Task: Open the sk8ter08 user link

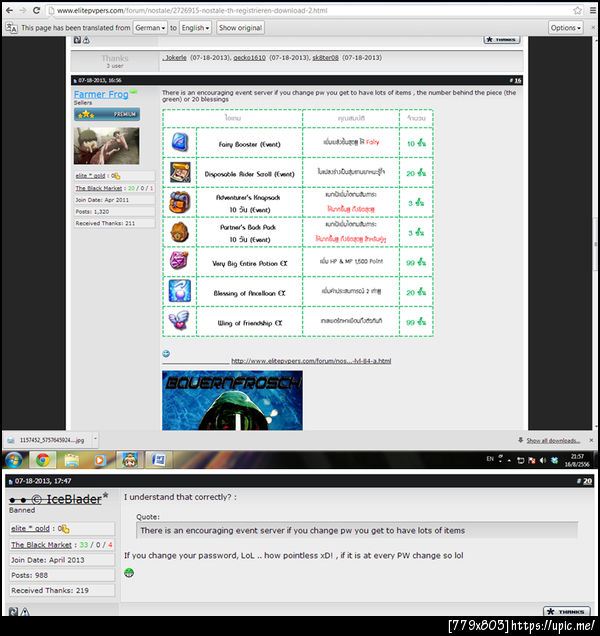Action: click(x=325, y=58)
